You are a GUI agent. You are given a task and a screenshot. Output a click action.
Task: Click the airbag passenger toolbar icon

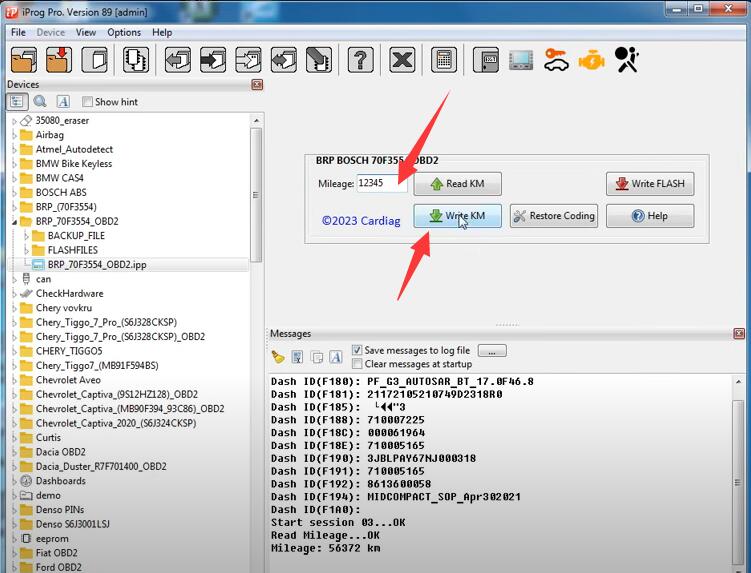click(626, 60)
